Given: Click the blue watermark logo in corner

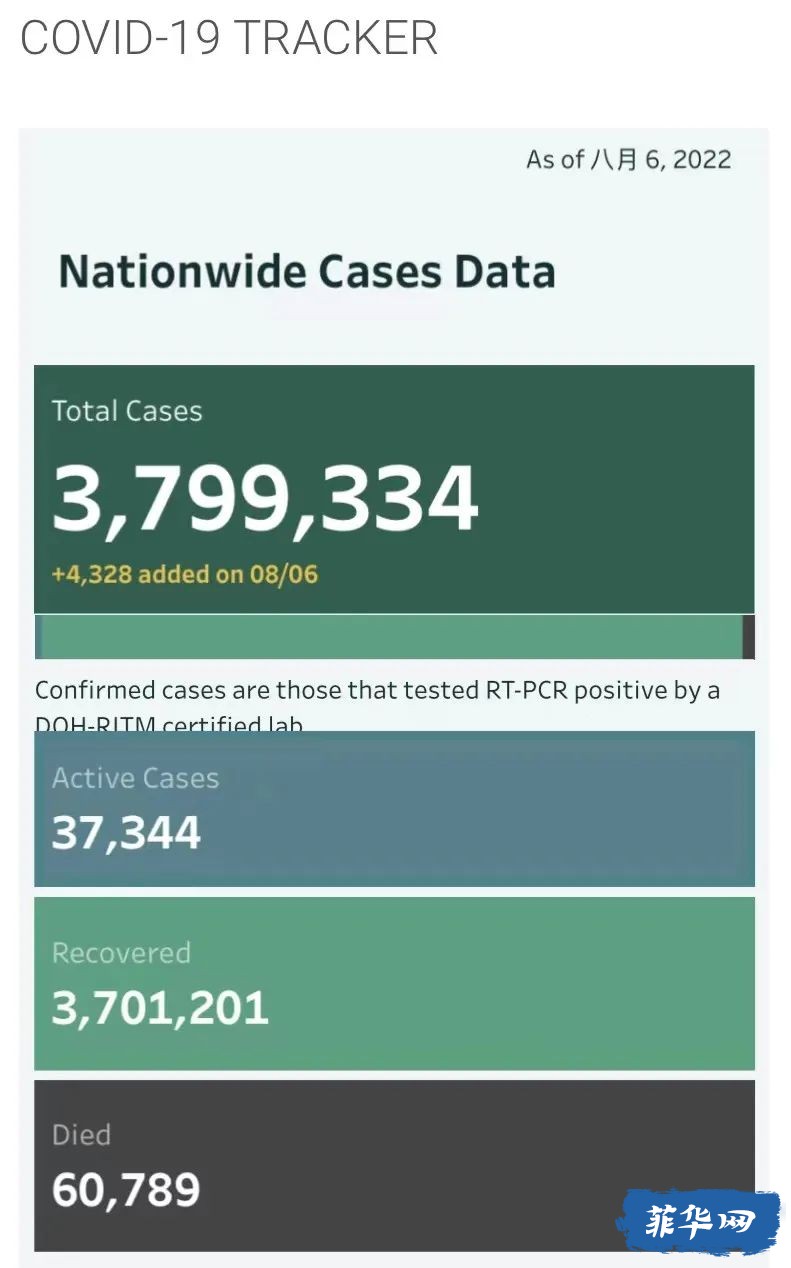Looking at the screenshot, I should click(x=698, y=1221).
